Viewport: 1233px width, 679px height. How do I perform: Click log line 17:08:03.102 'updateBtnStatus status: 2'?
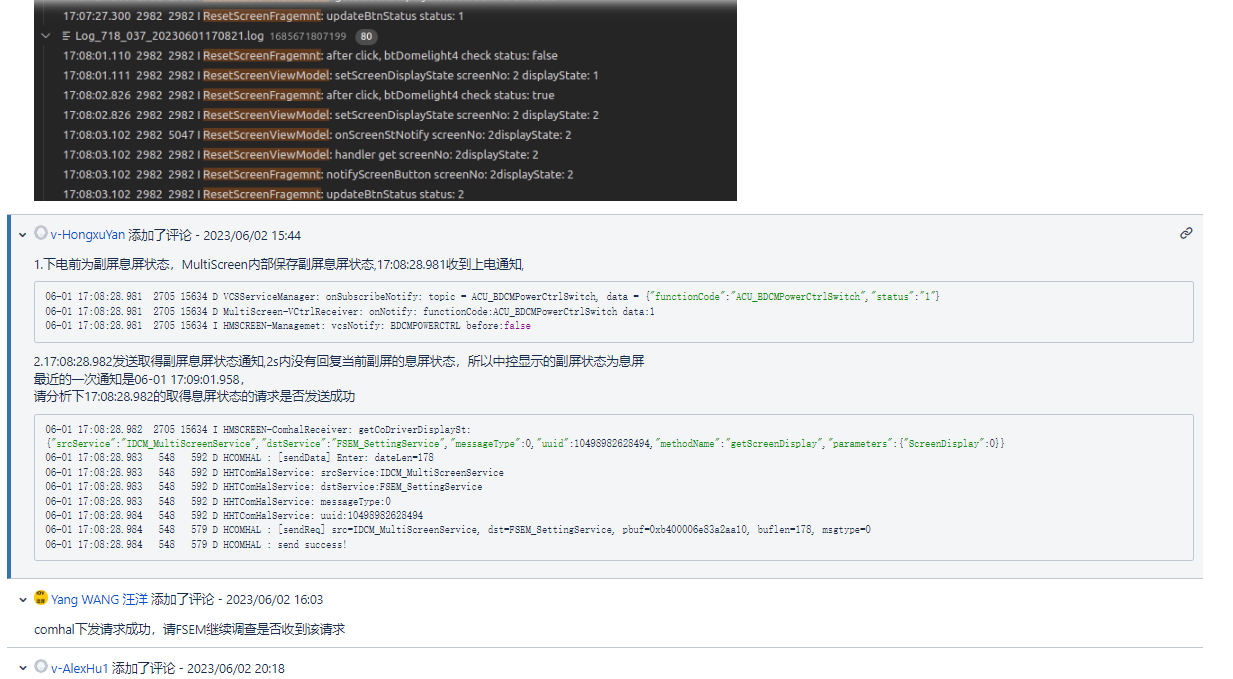[263, 194]
